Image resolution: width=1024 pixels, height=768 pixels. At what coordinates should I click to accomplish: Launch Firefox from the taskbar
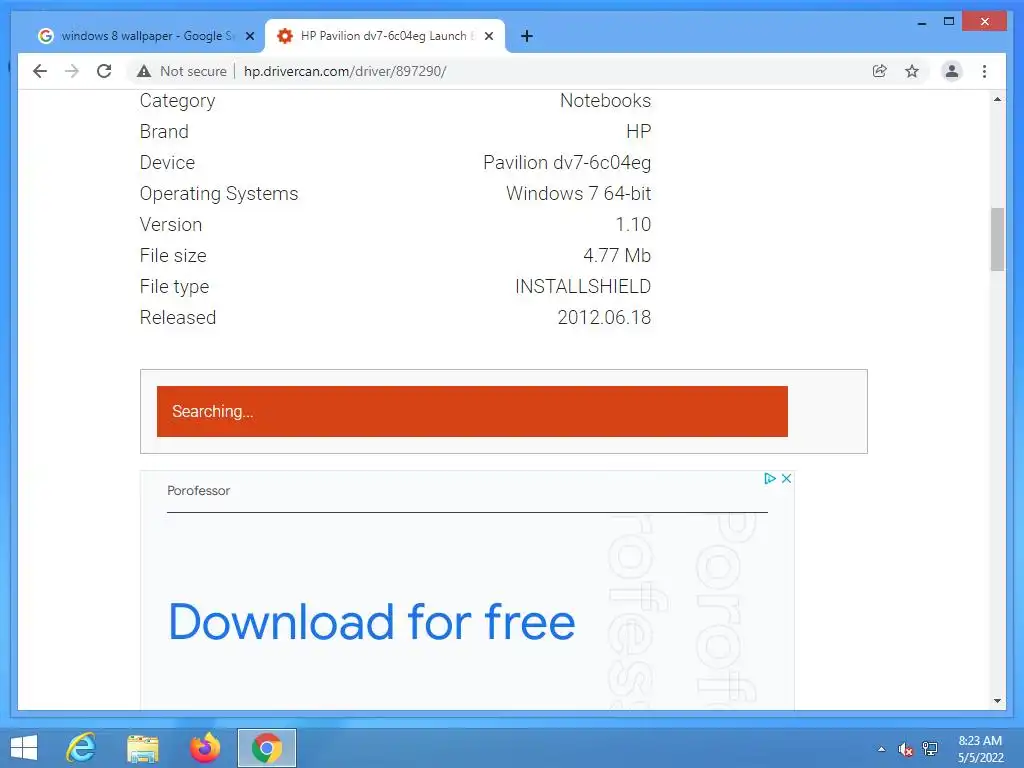point(204,748)
